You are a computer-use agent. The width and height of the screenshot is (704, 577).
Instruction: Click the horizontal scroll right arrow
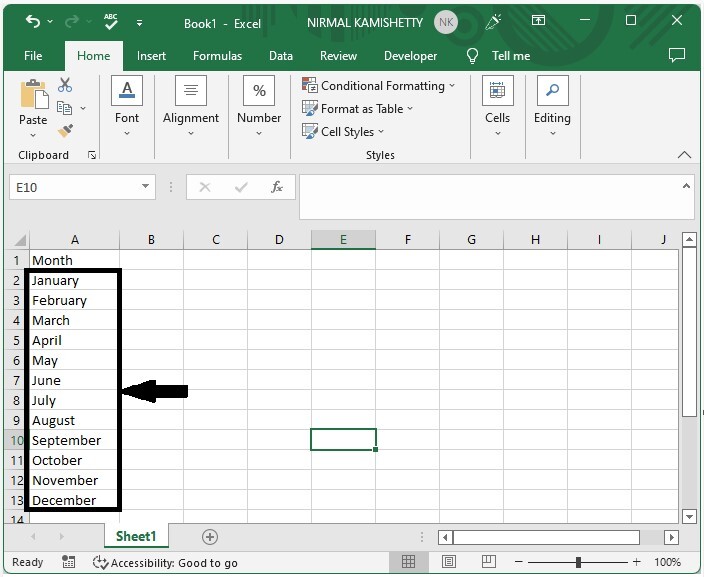pos(672,537)
